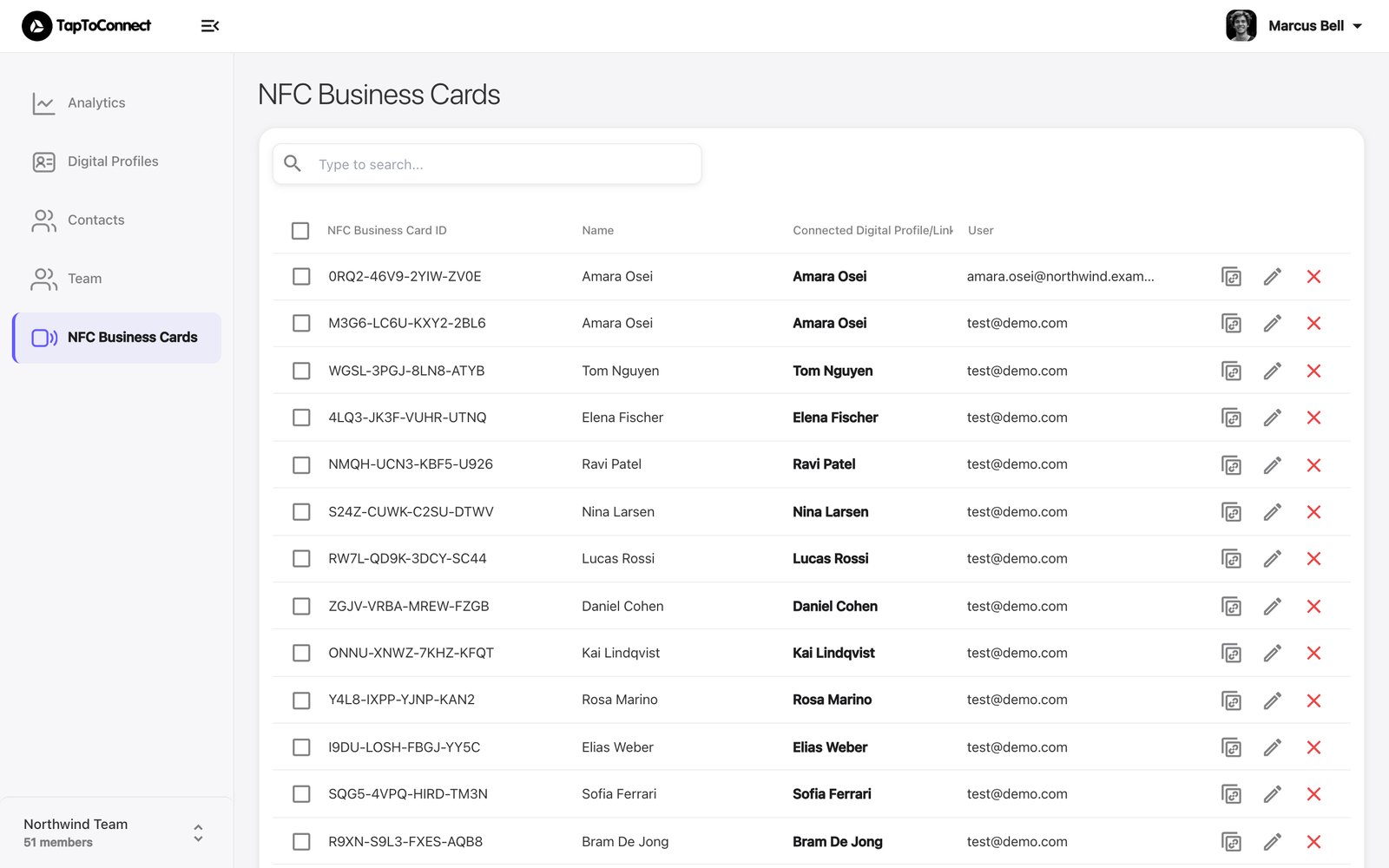Screen dimensions: 1389x868
Task: Edit Elias Weber's card
Action: (x=1273, y=747)
